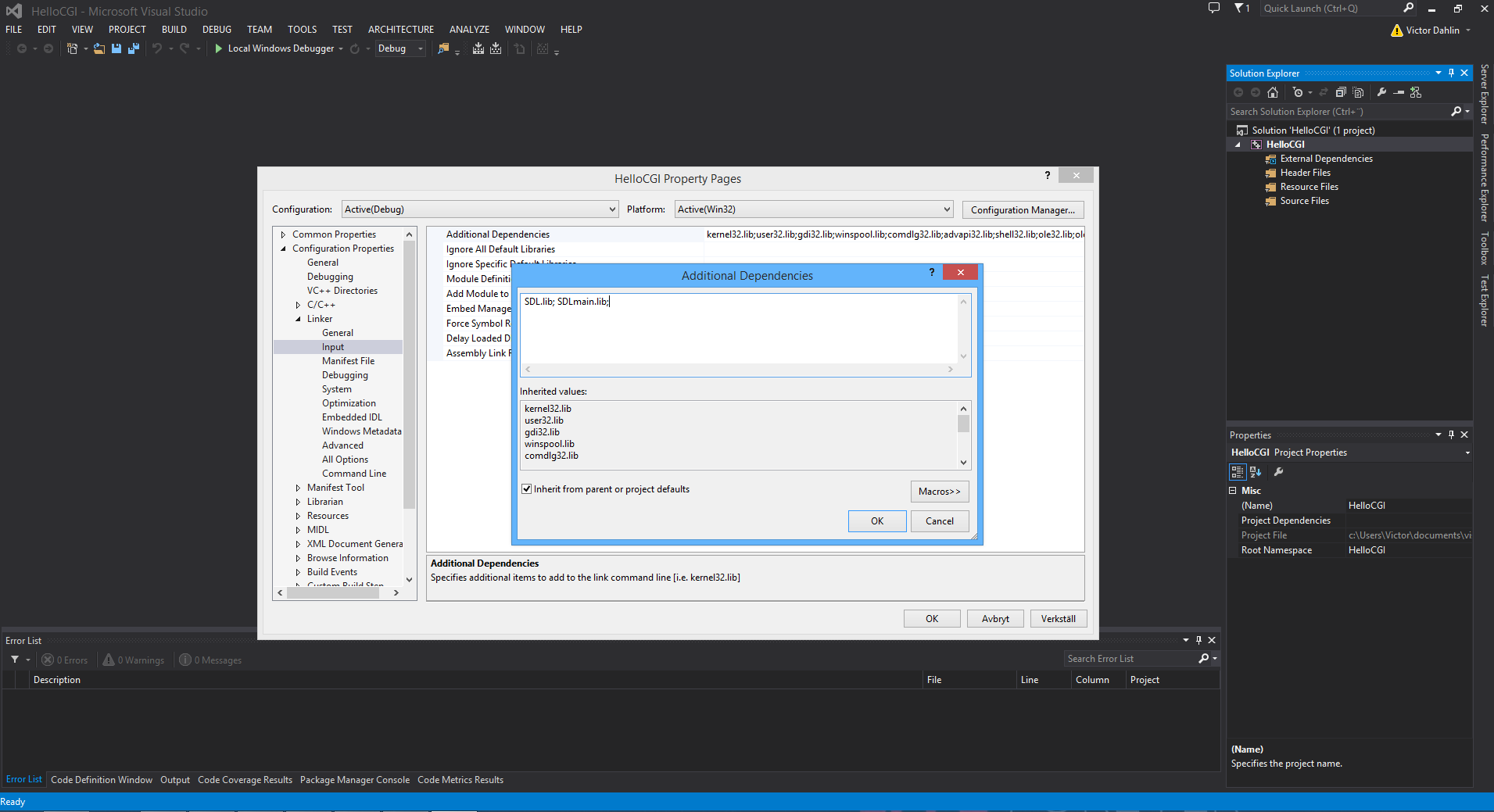Click the Configuration Manager... button
1494x812 pixels.
[1023, 210]
